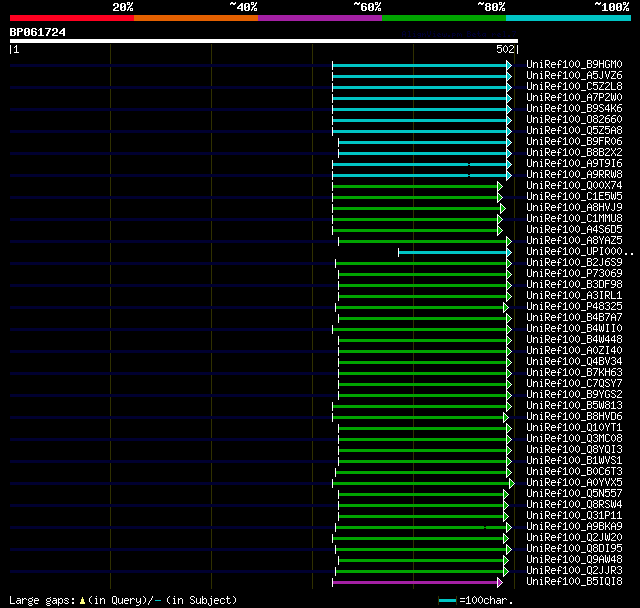
Task: Select label UniRef100_A0YVX5
Action: pyautogui.click(x=574, y=483)
